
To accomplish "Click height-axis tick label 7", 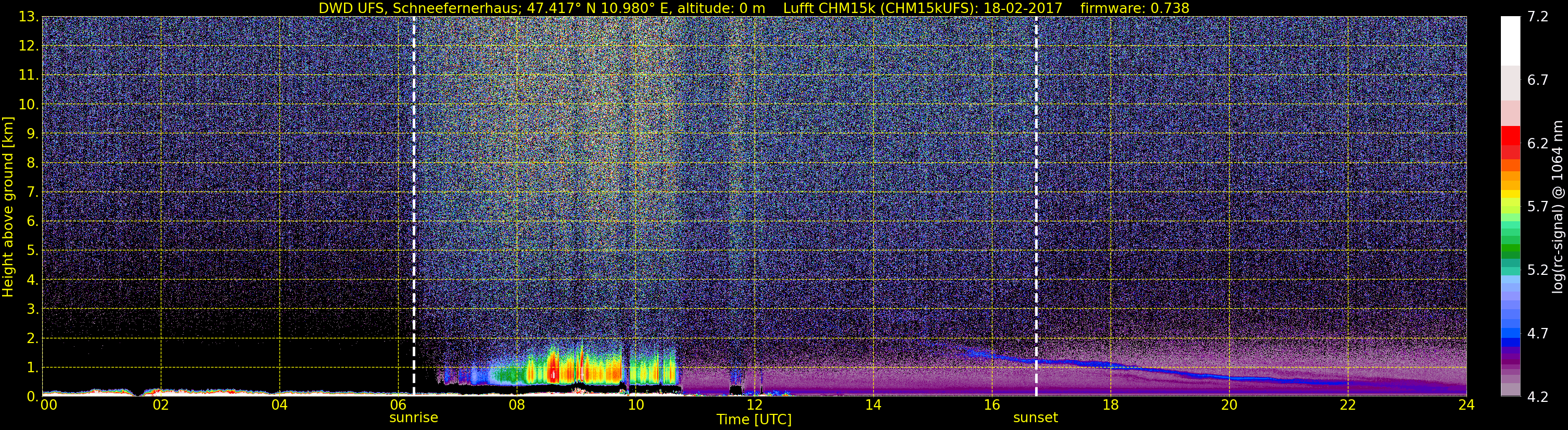I will pos(32,193).
